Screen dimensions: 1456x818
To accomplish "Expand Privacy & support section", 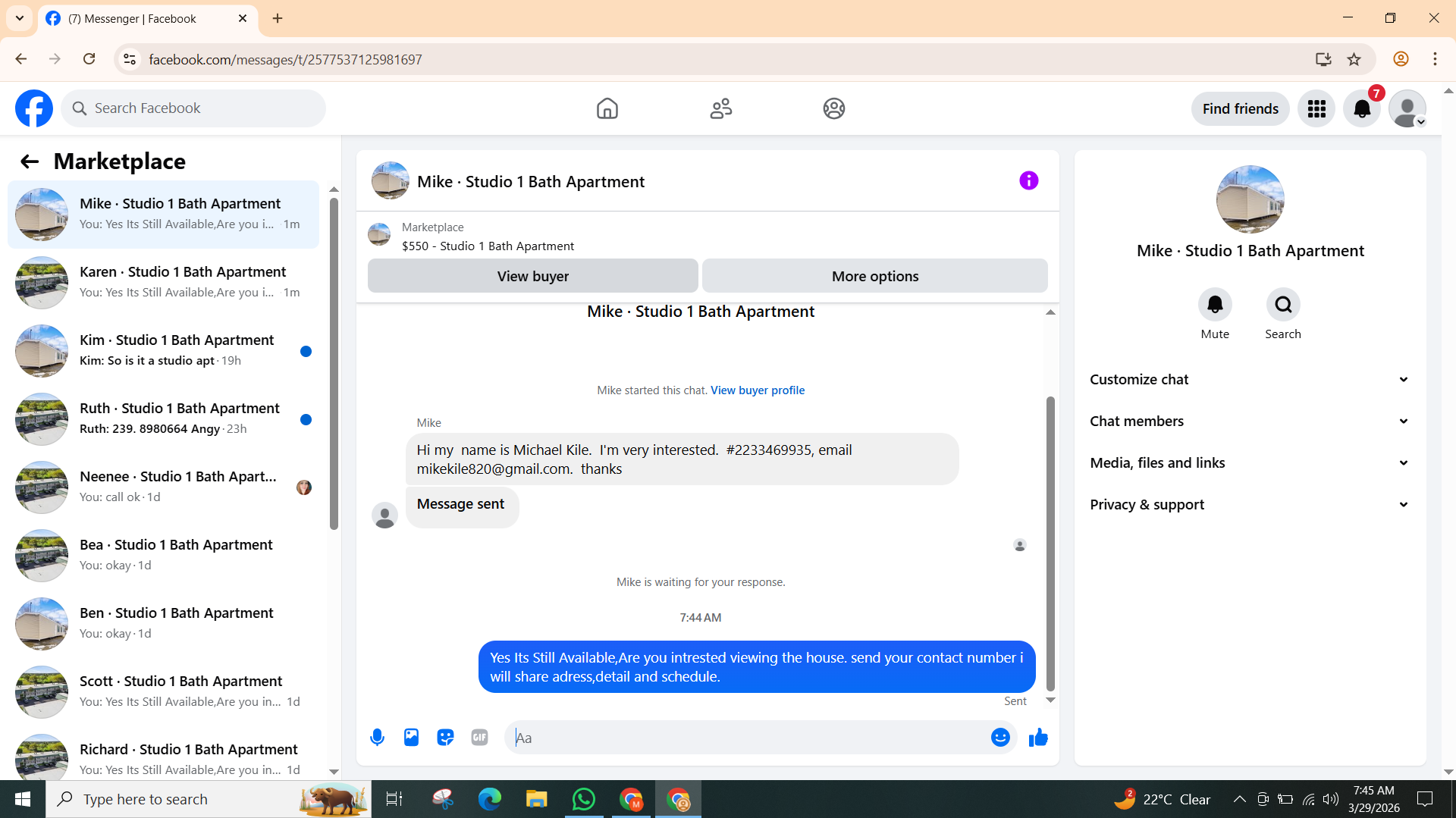I will tap(1250, 505).
